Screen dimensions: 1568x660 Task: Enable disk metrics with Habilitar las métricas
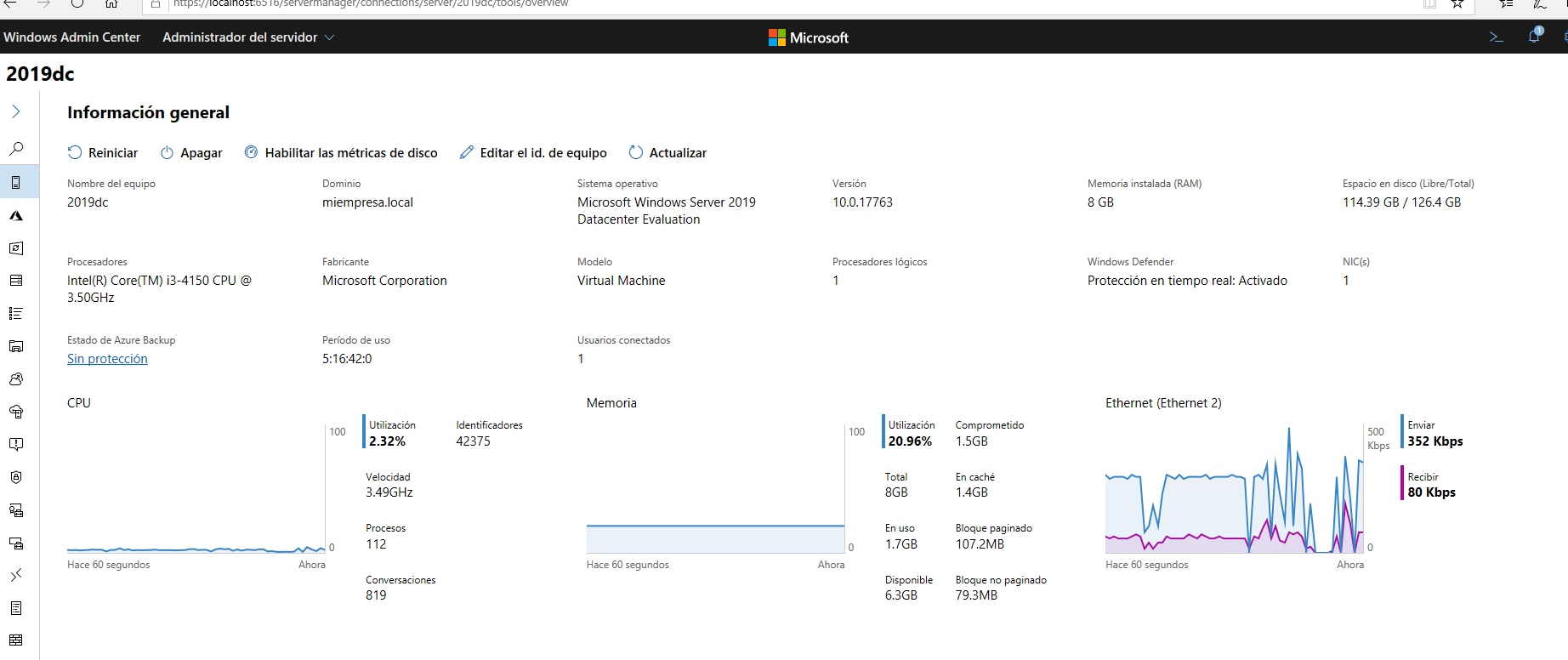[x=341, y=153]
